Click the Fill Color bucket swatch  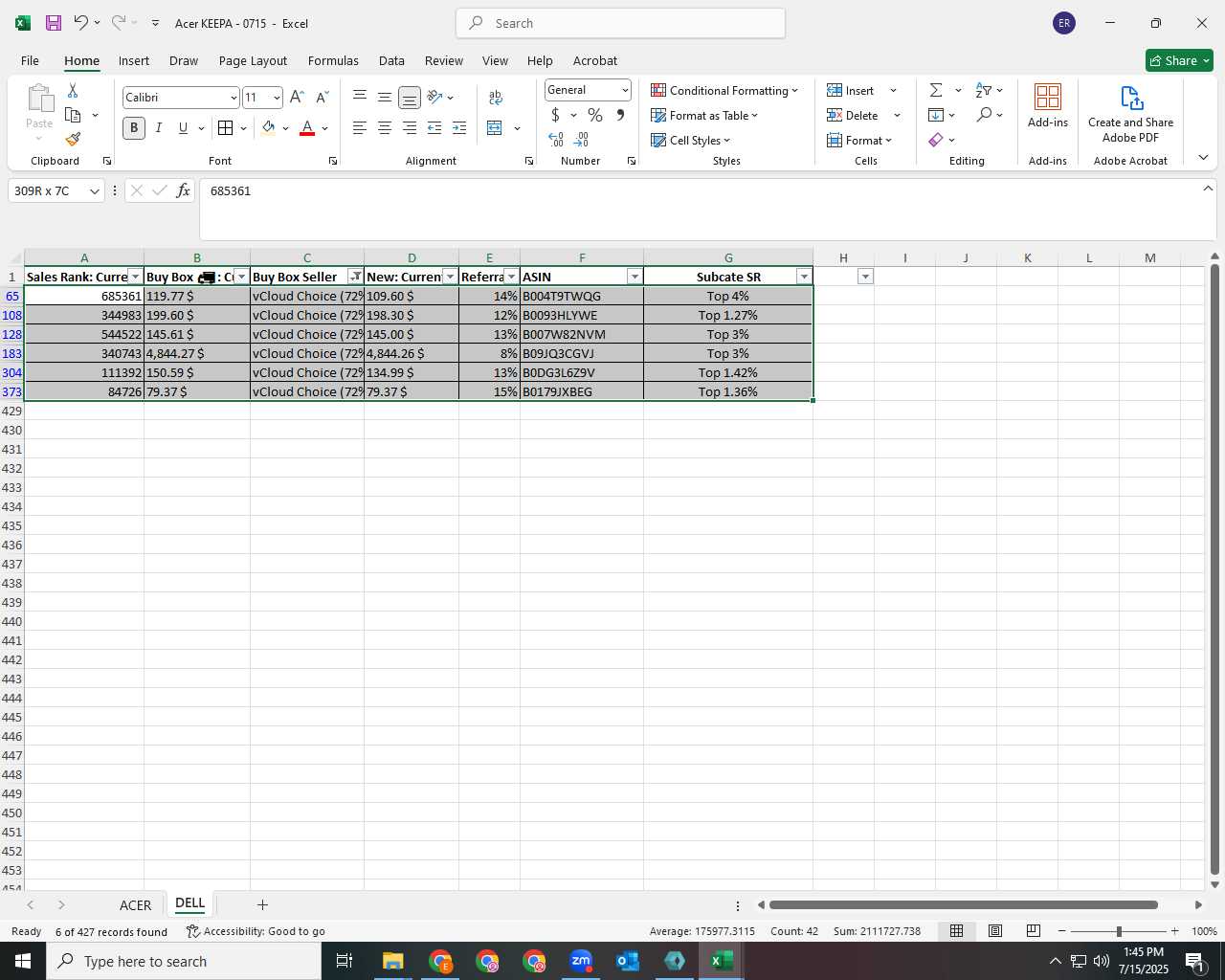coord(269,127)
